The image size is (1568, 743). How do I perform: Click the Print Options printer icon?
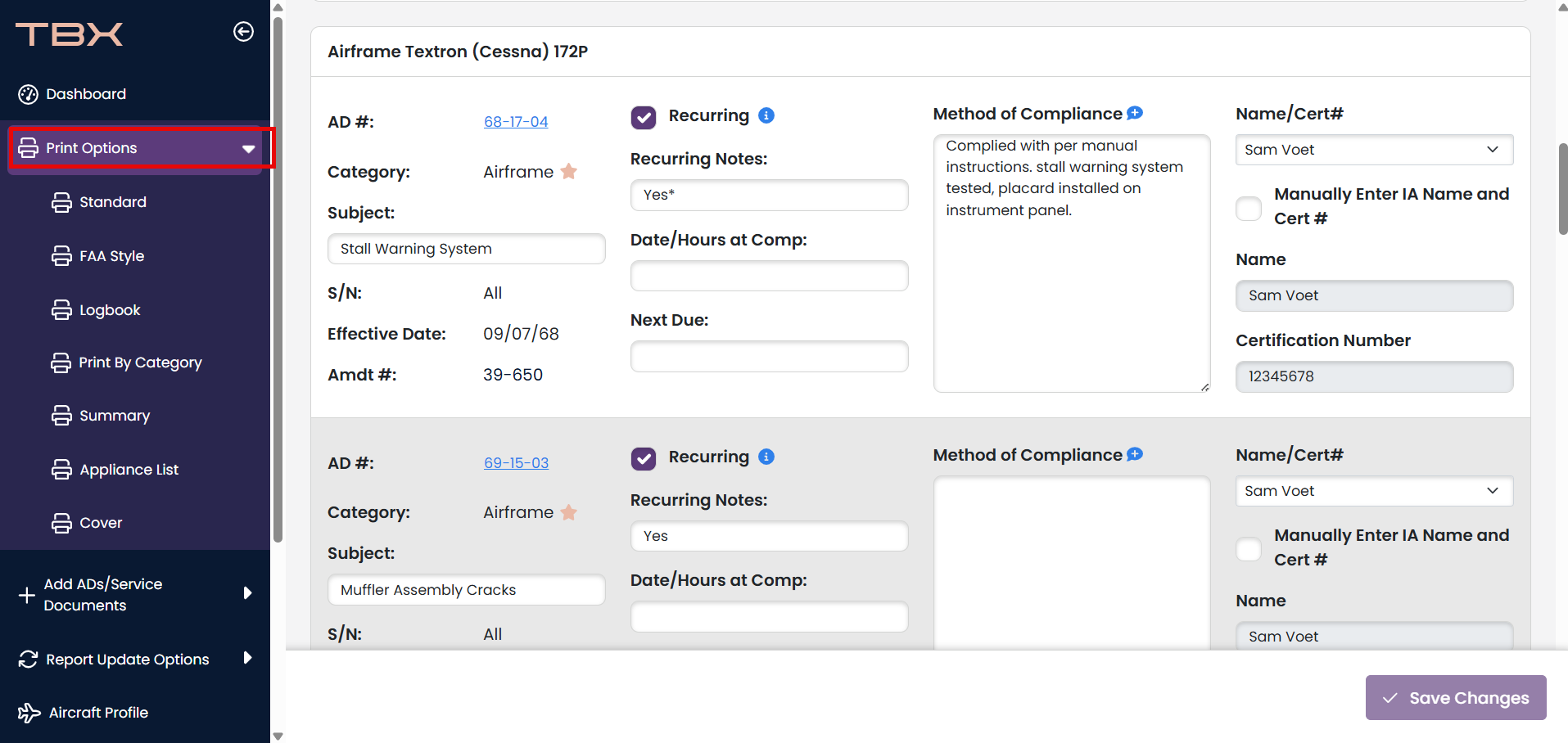(x=29, y=148)
